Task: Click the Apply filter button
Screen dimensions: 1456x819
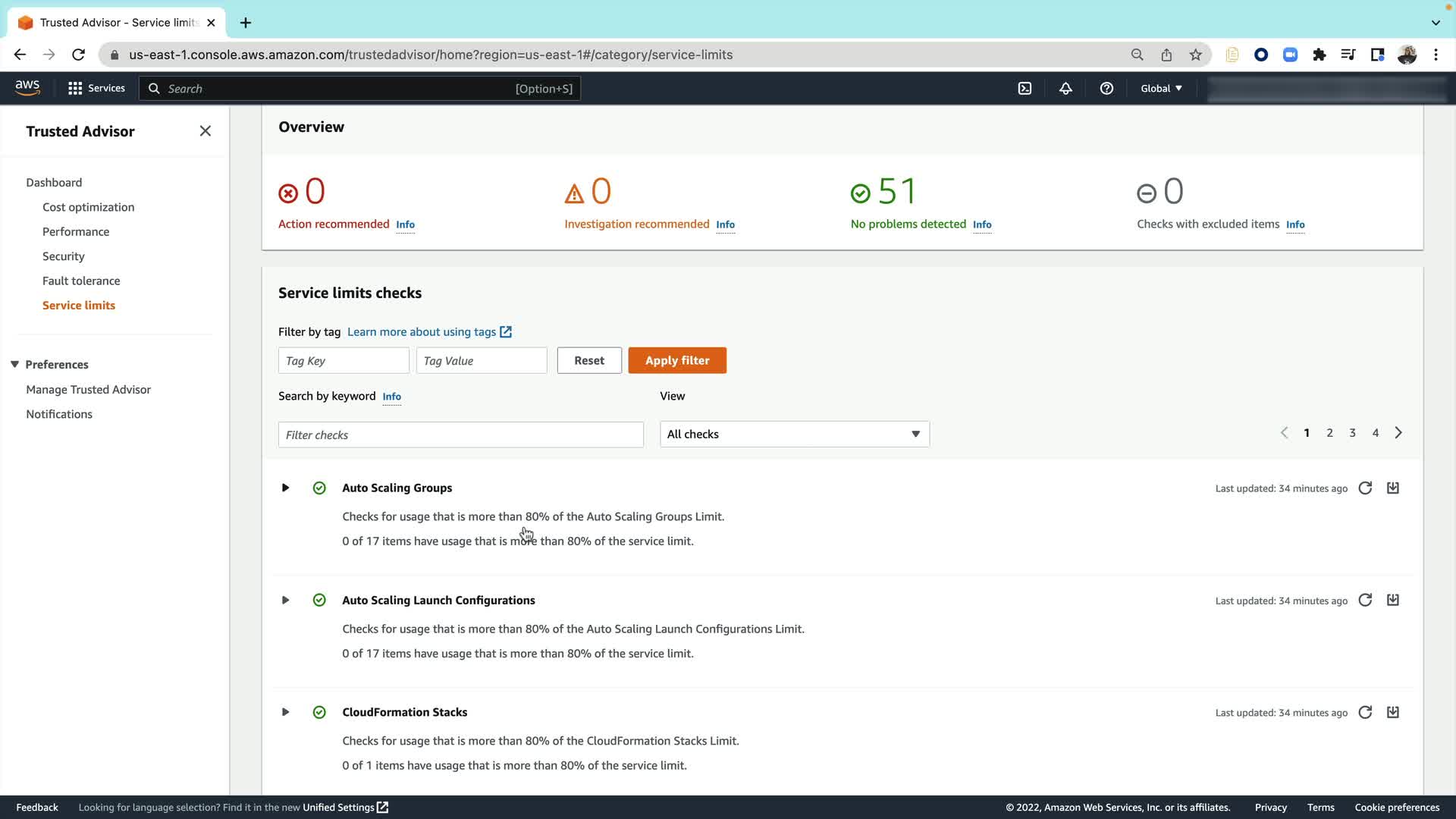Action: click(676, 361)
